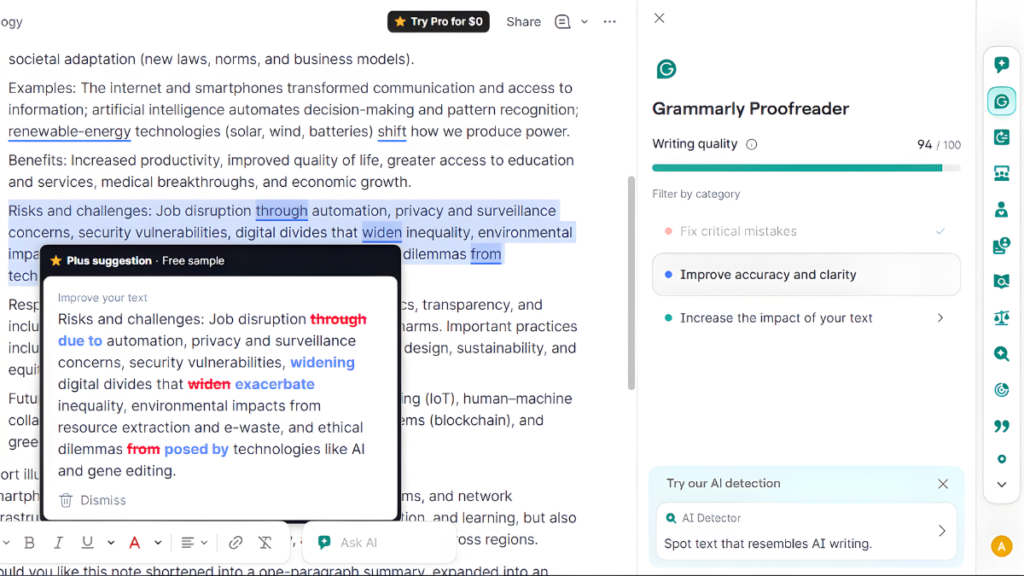
Task: Insert a link with chain icon
Action: [235, 543]
